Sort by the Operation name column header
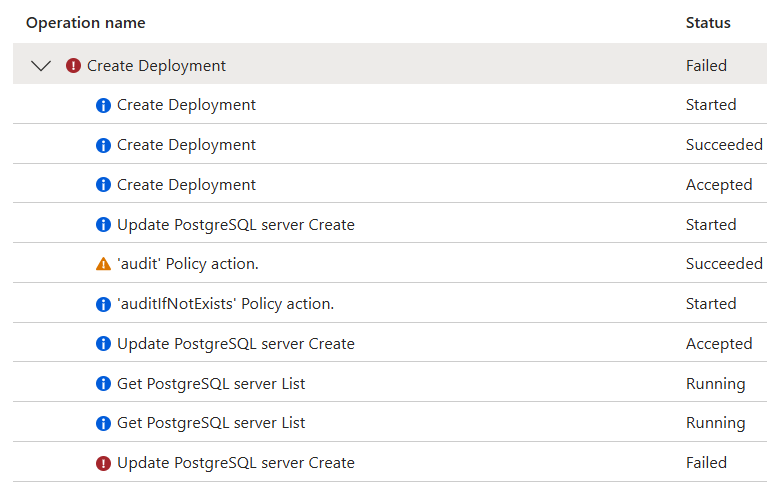The image size is (767, 485). 85,22
